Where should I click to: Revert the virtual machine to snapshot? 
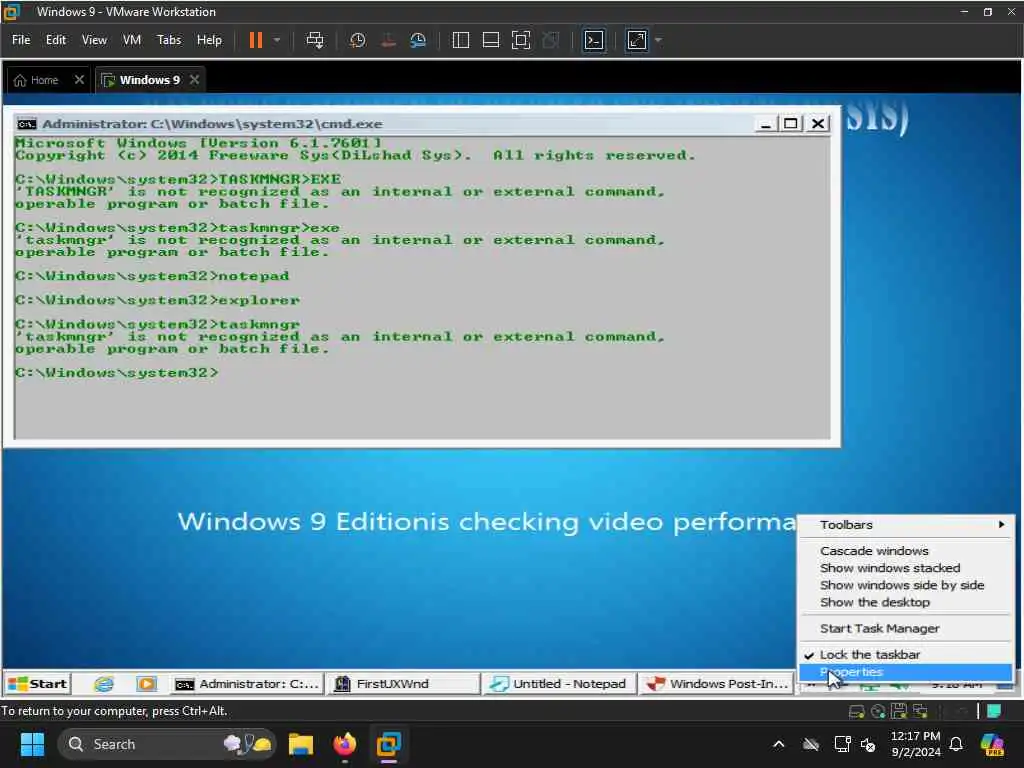388,40
